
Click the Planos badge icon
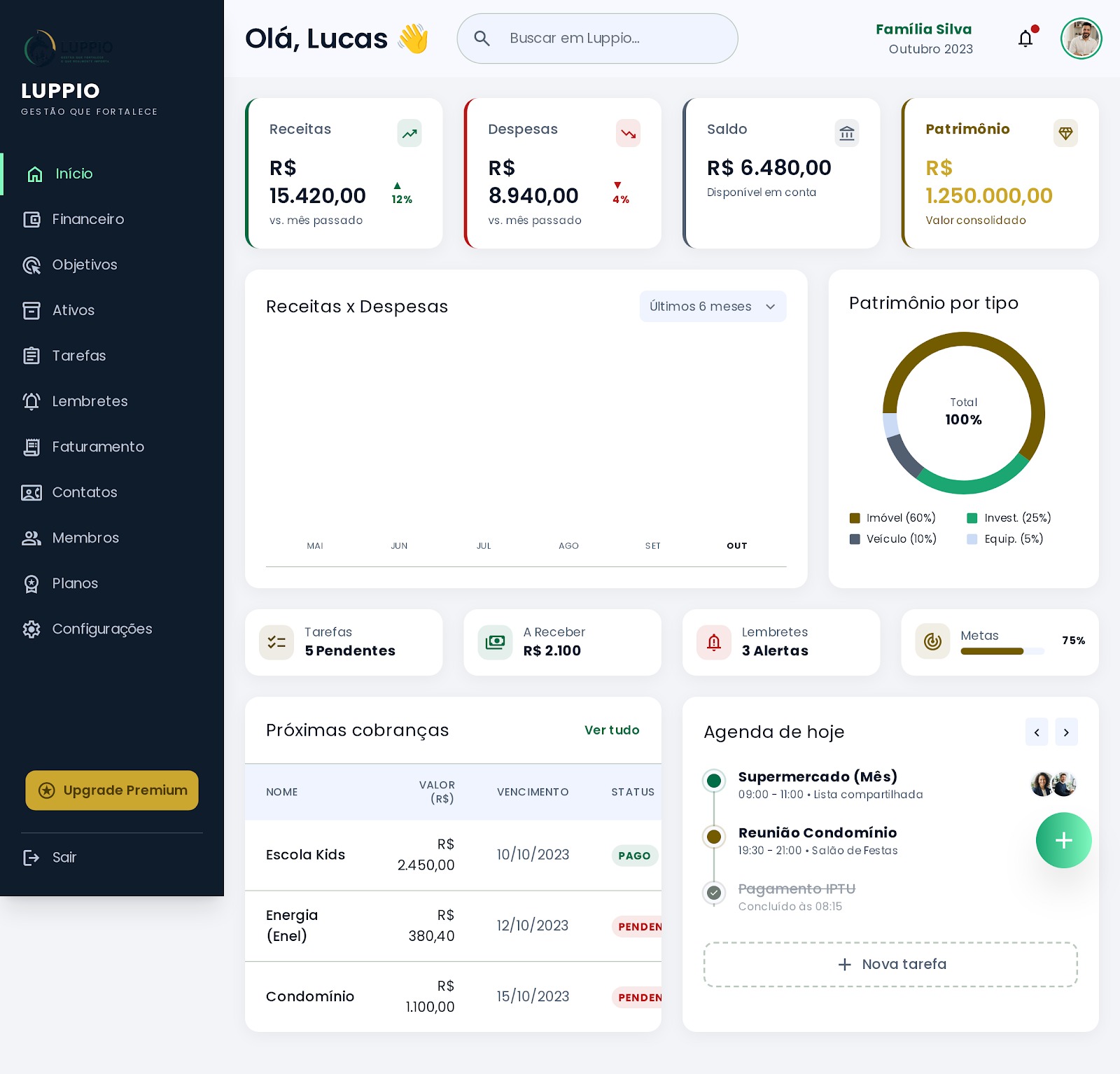pyautogui.click(x=31, y=584)
